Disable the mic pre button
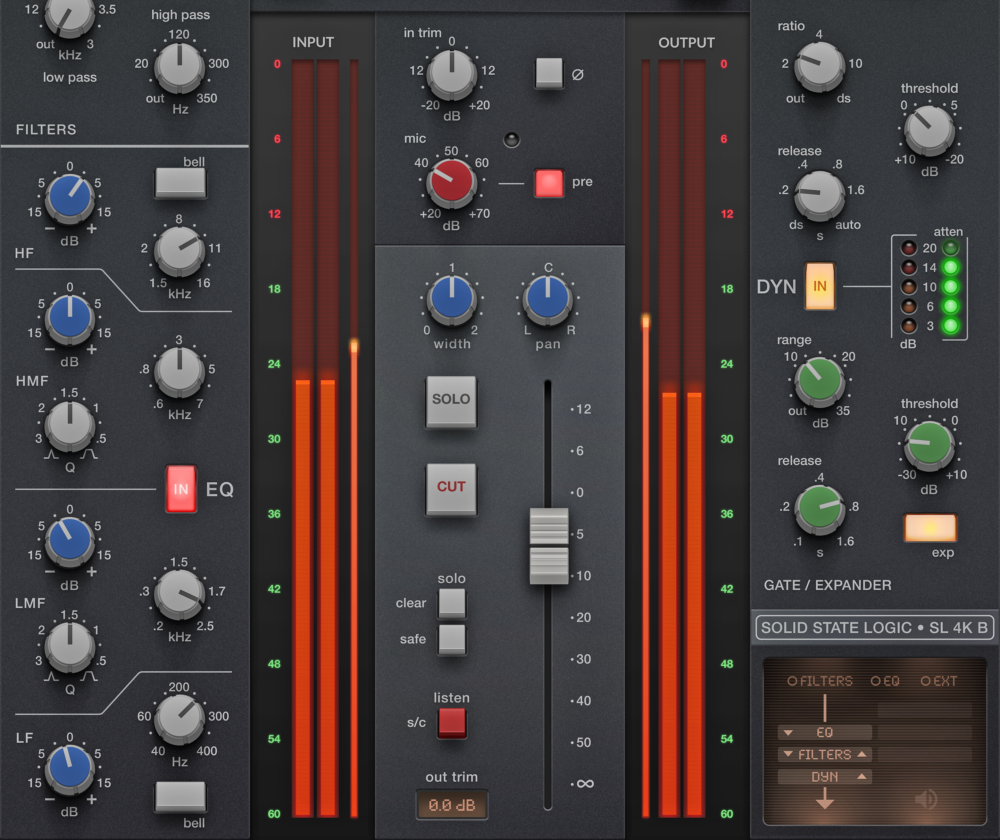This screenshot has height=840, width=1000. pos(548,183)
